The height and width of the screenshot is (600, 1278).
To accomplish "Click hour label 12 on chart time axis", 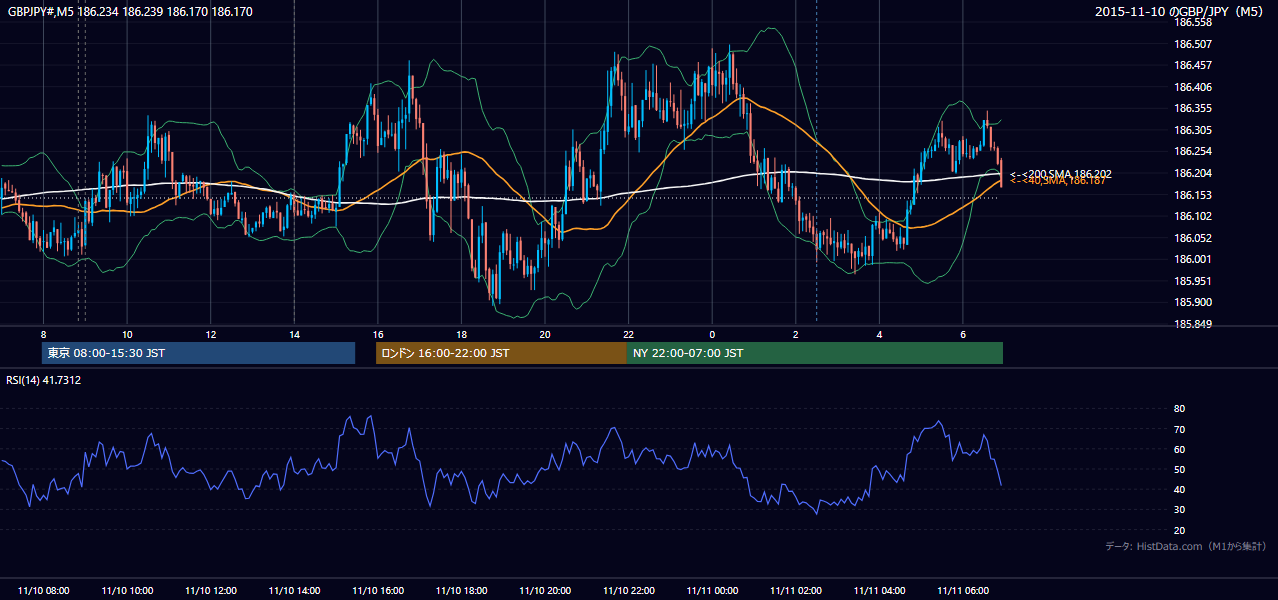I will (x=211, y=334).
